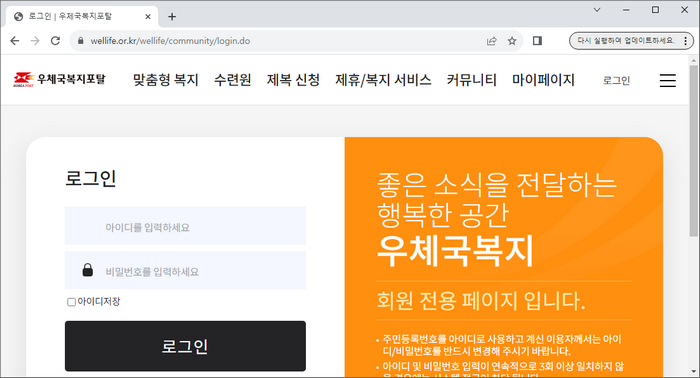
Task: Select the 로그인 | 우체국복지포탈 tab
Action: tap(82, 17)
